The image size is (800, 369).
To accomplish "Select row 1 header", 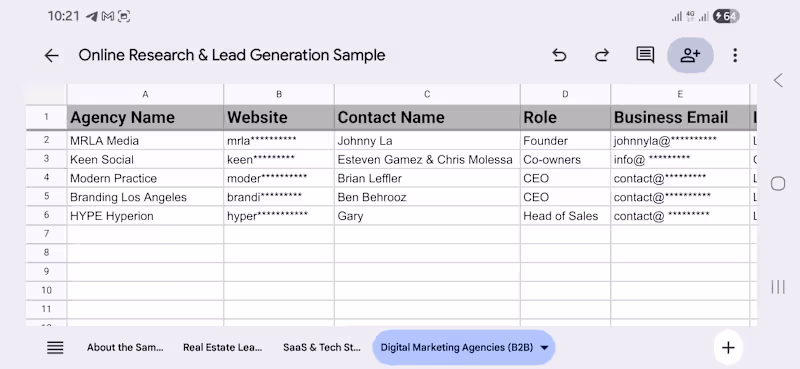I will pos(46,117).
